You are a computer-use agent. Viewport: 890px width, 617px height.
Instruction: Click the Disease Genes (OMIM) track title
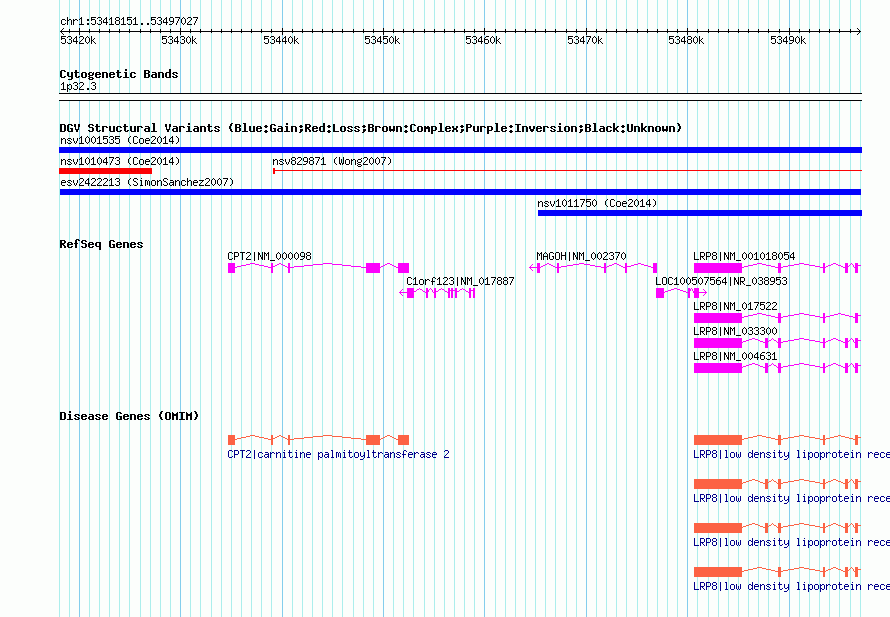tap(129, 416)
